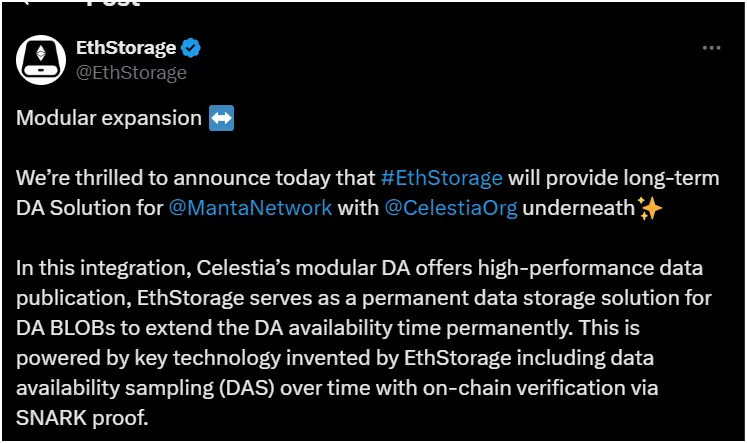Click the partially visible Post header

pyautogui.click(x=112, y=3)
